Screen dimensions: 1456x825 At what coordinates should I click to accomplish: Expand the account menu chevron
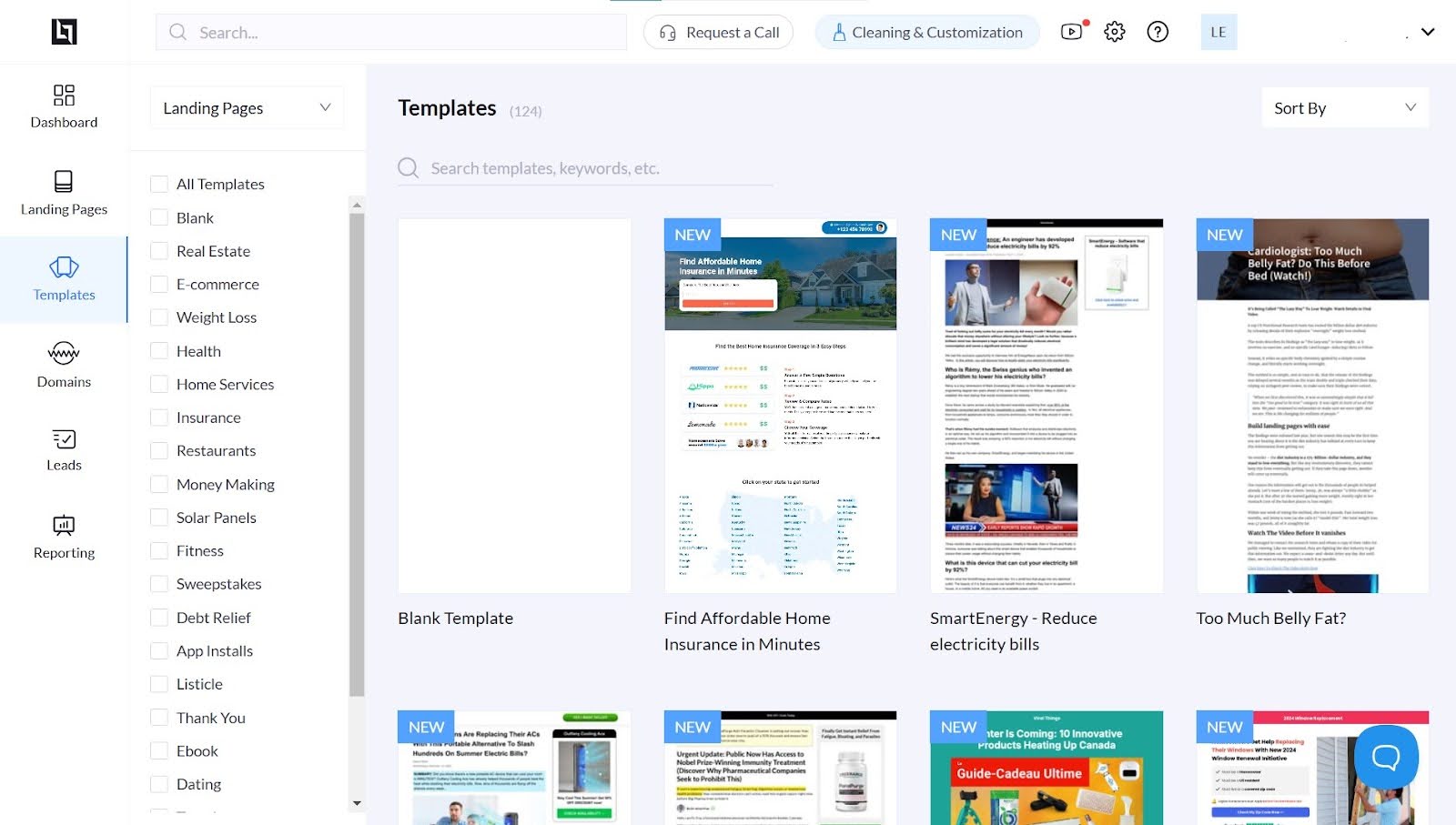pos(1428,32)
